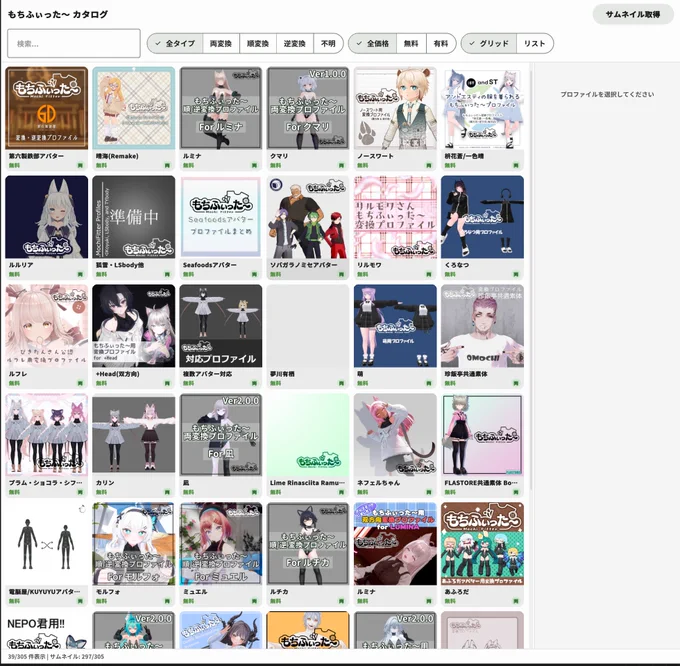
Task: Show only 無料 profiles in the price filter
Action: click(411, 43)
